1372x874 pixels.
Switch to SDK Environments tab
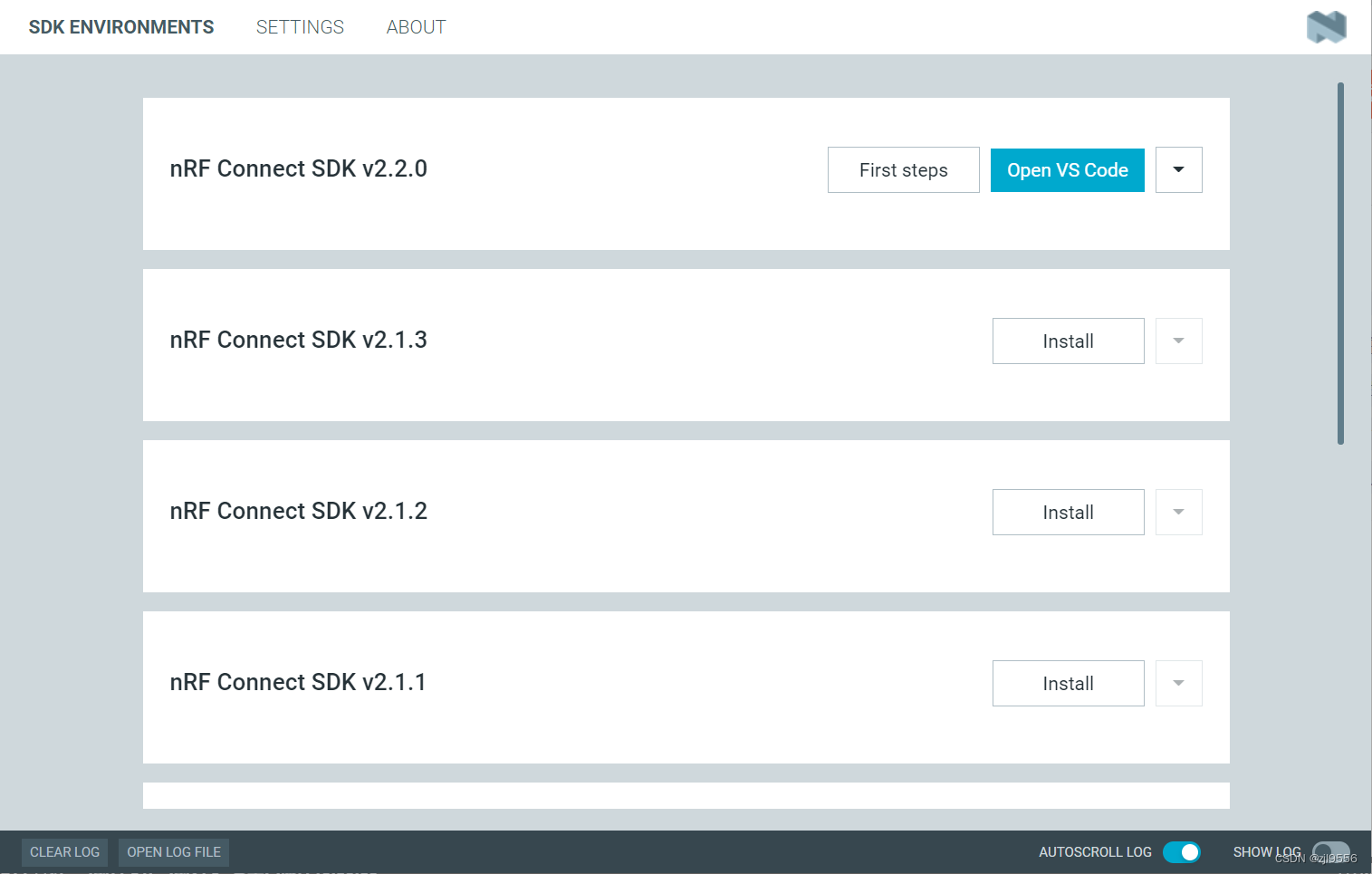[121, 27]
